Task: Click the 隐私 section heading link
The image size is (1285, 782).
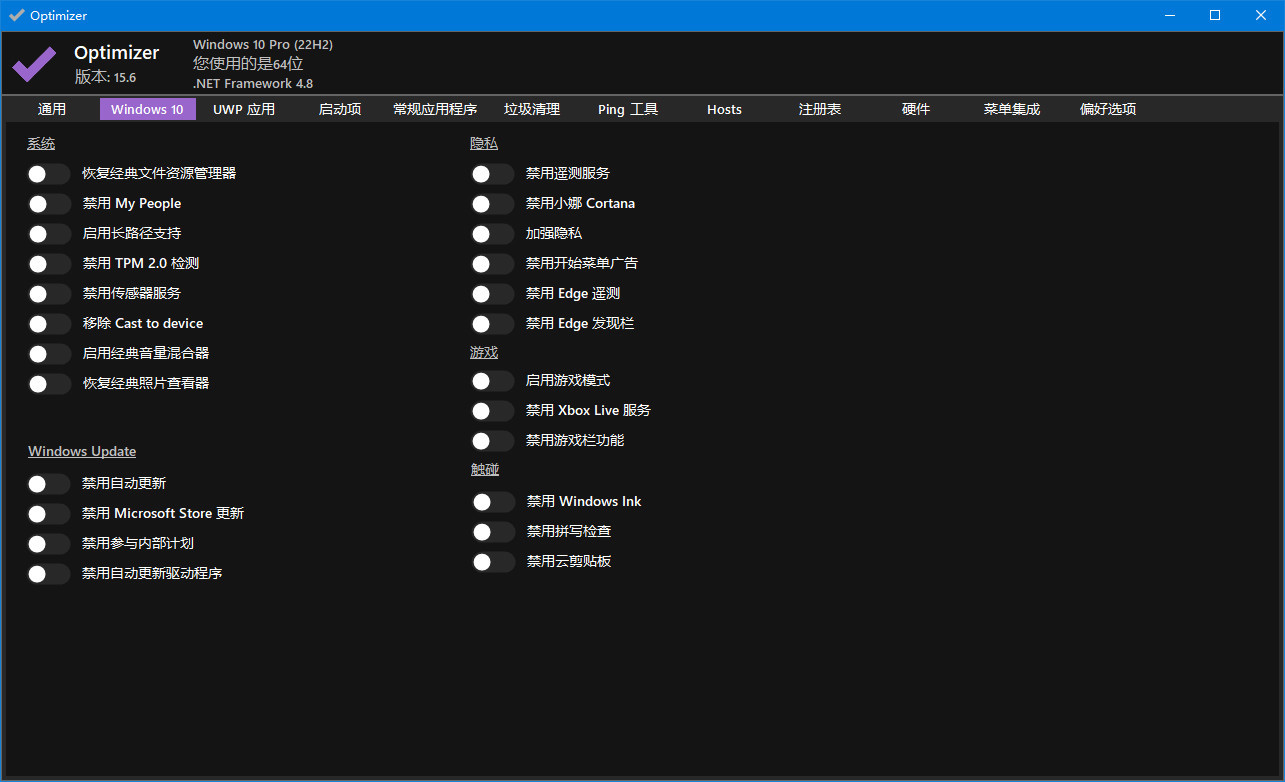Action: point(484,144)
